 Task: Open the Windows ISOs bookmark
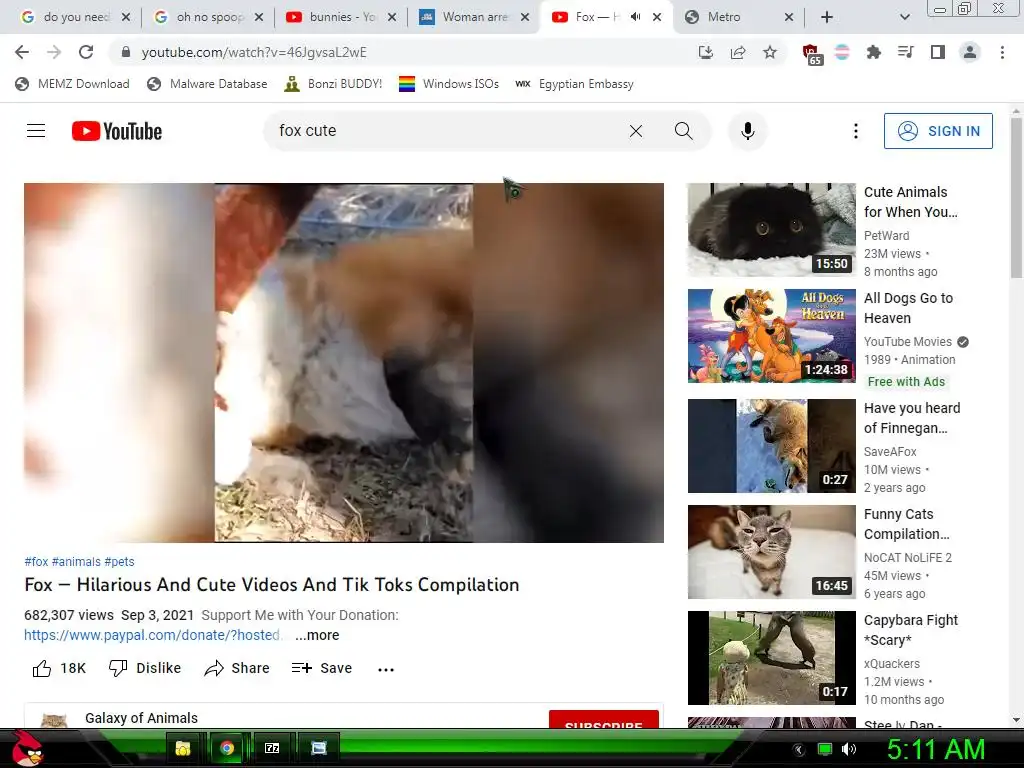coord(449,84)
